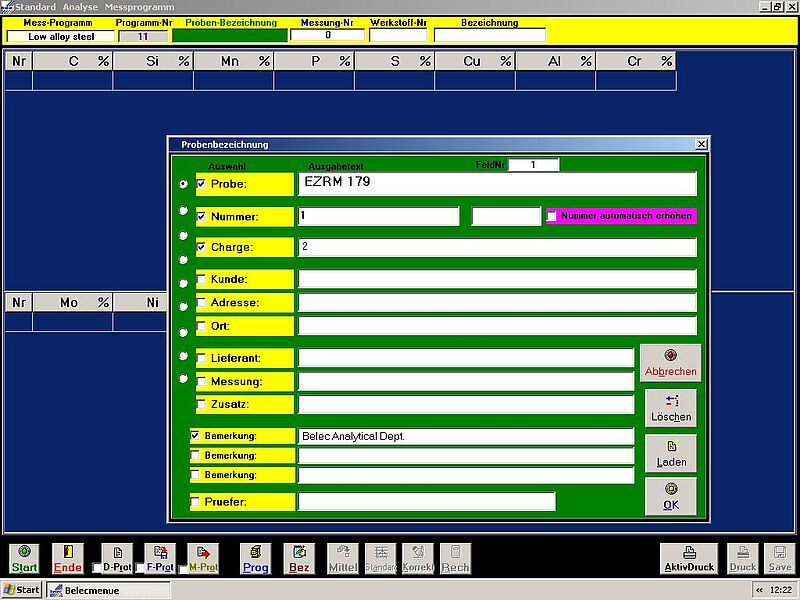Click the Messung input field in dialog

[x=466, y=382]
